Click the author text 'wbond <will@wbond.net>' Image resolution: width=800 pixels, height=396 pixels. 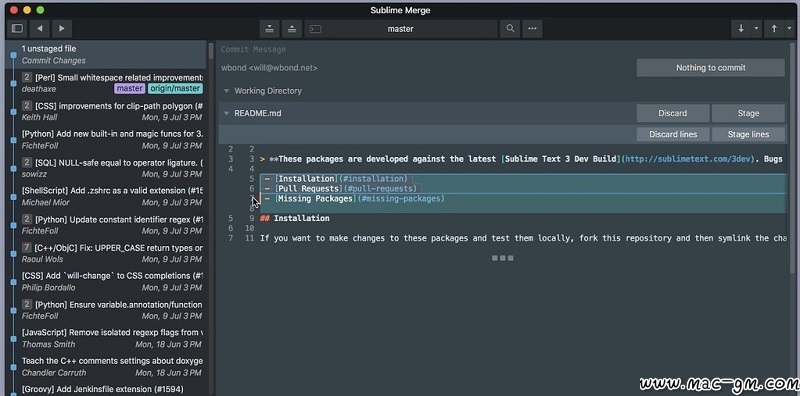[x=269, y=68]
